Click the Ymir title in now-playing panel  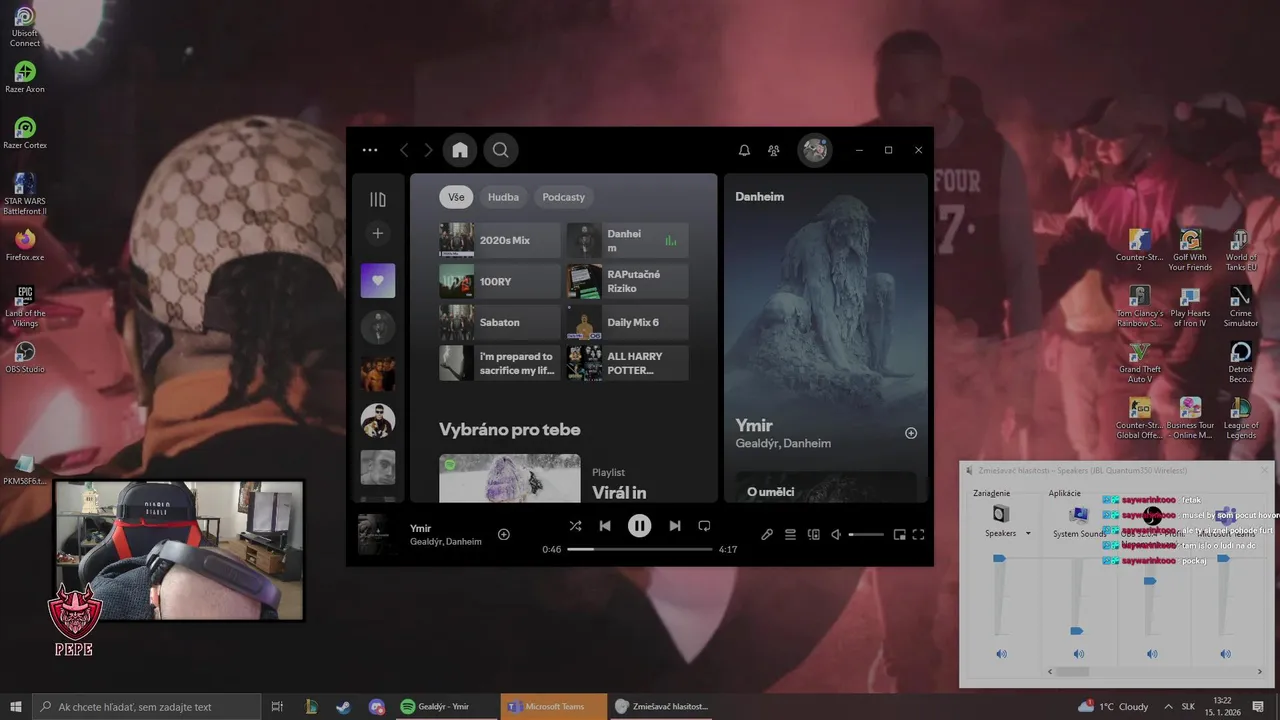point(754,425)
